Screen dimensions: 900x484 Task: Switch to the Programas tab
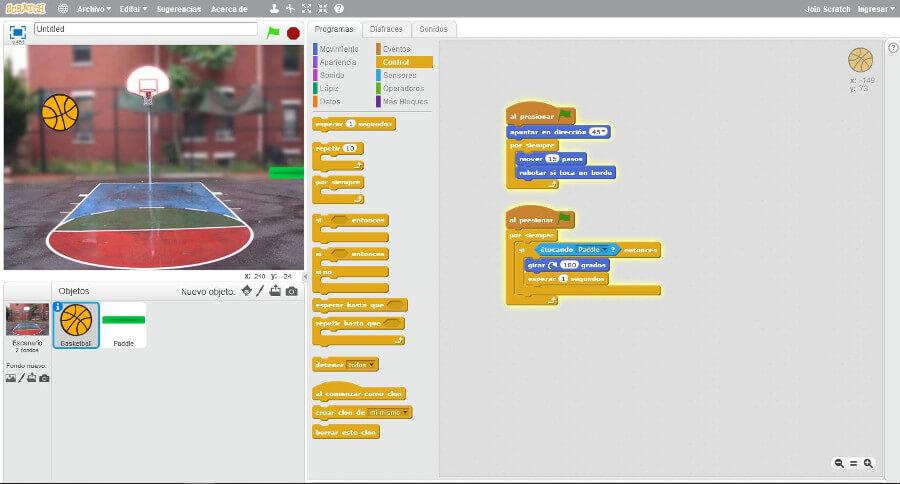coord(334,29)
